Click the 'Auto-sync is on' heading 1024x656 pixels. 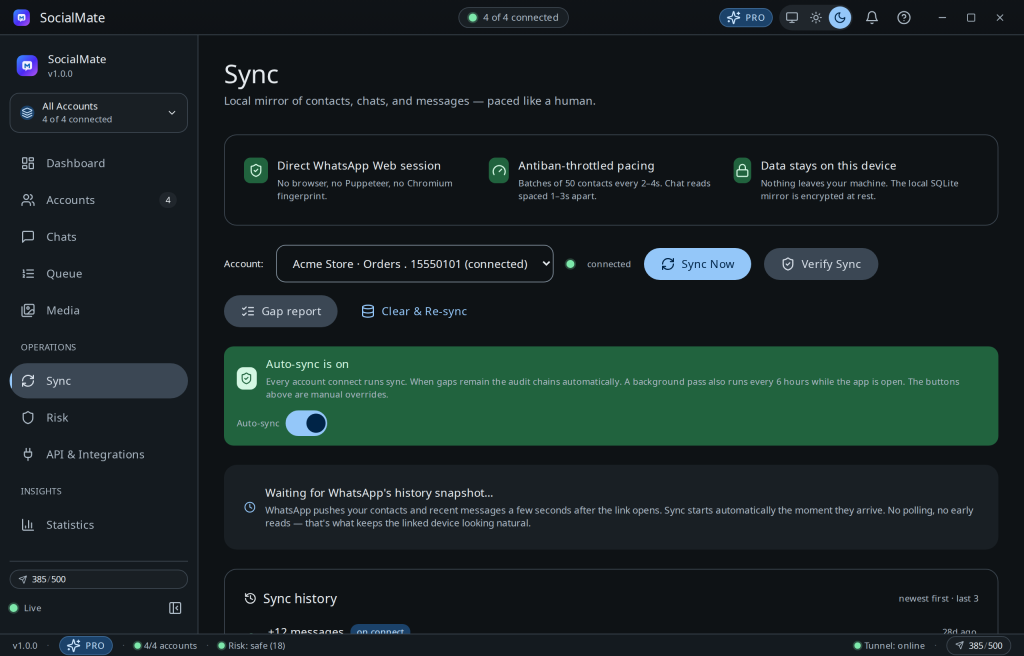(307, 364)
